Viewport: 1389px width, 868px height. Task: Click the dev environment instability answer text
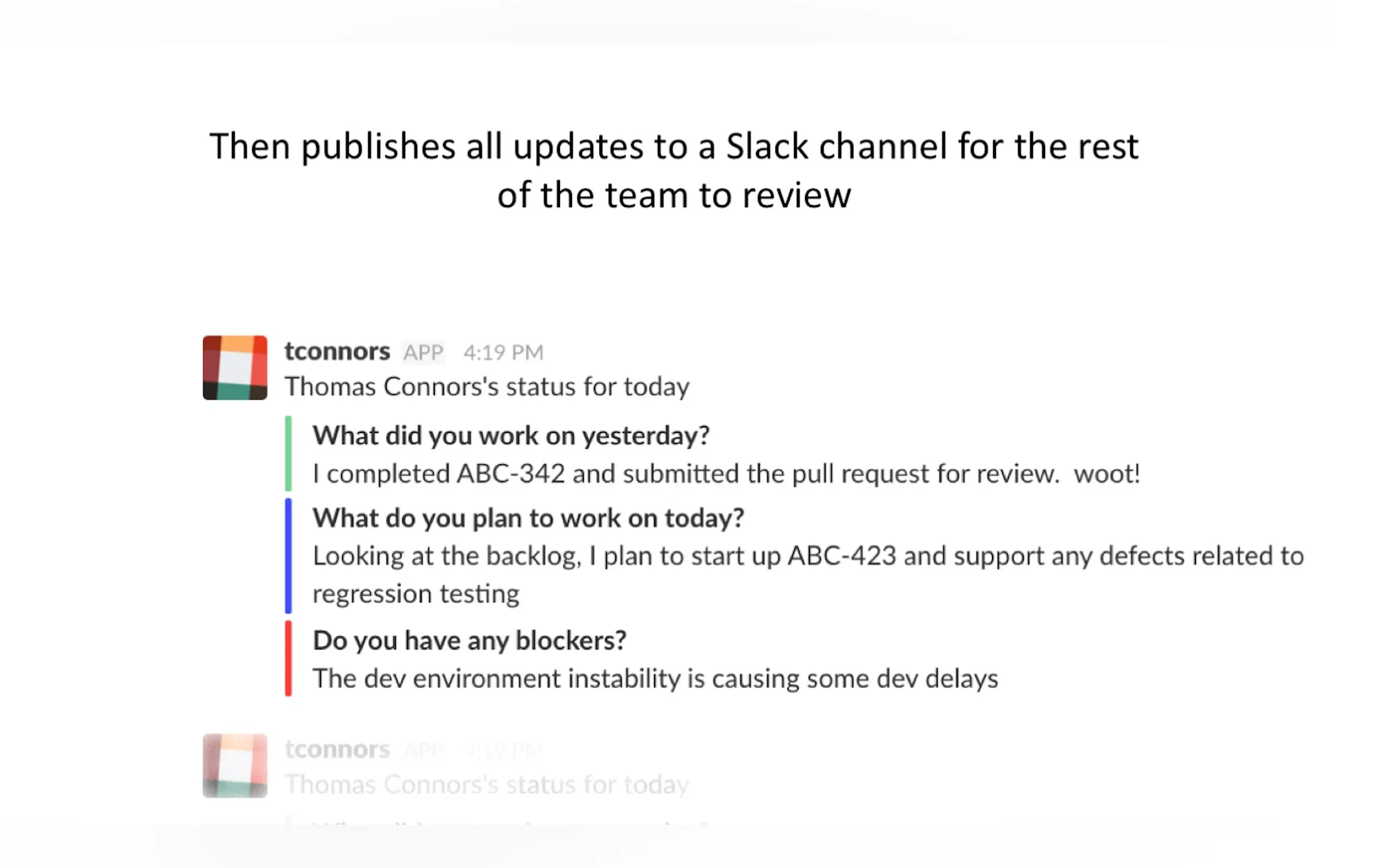coord(655,678)
